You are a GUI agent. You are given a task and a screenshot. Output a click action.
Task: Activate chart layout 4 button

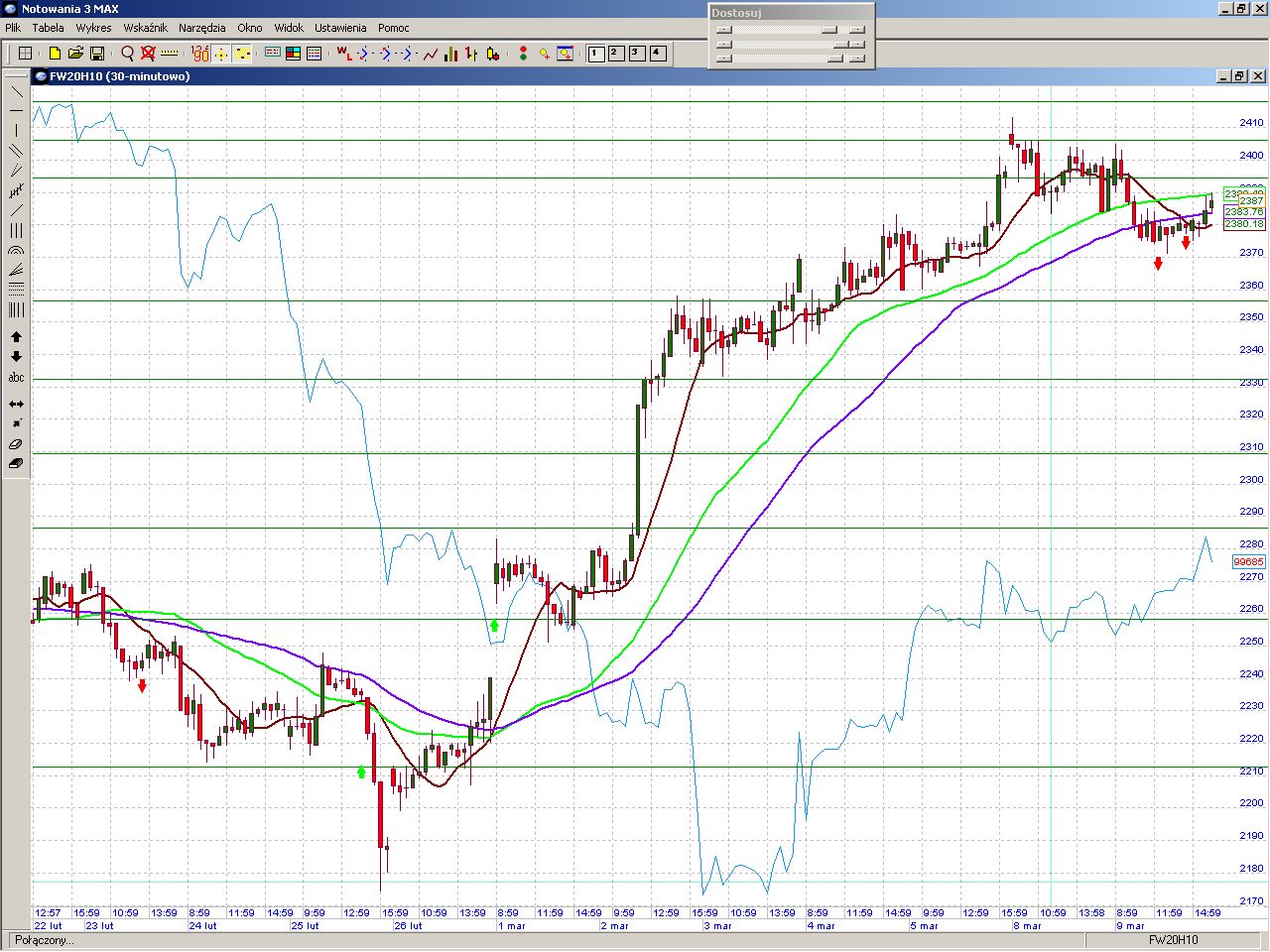click(657, 54)
